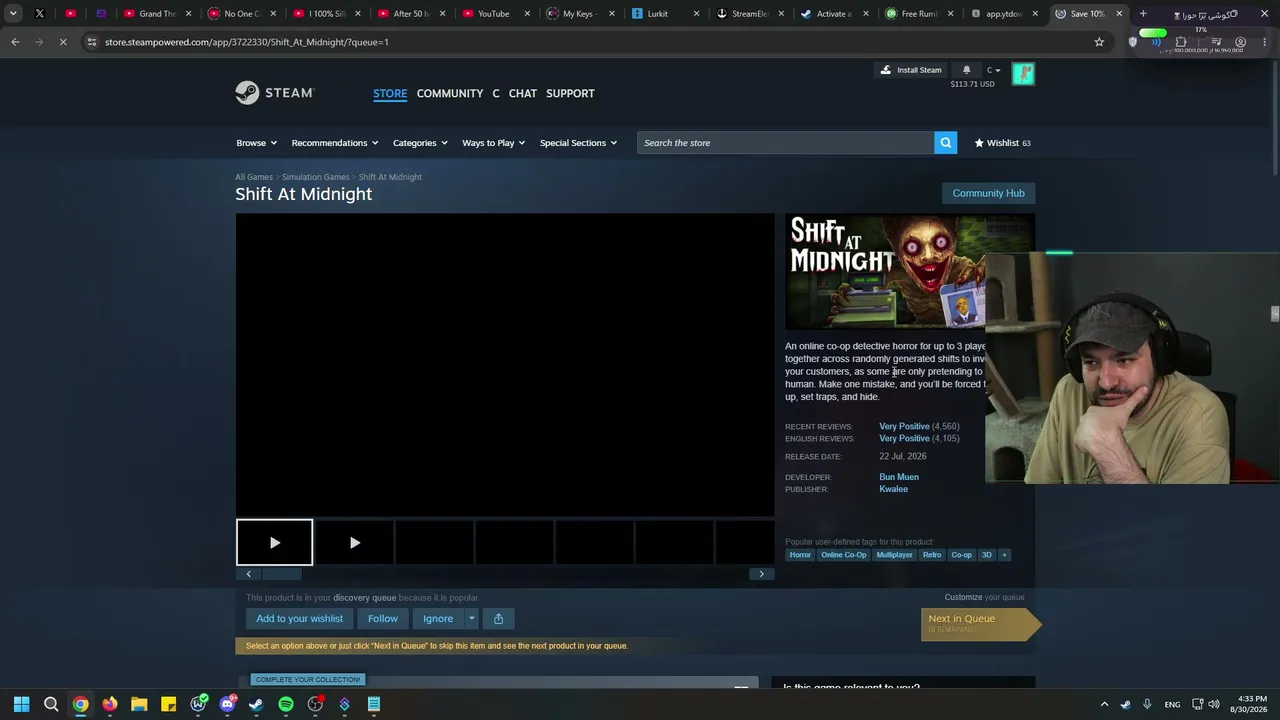Expand the Categories dropdown
This screenshot has width=1280, height=720.
point(420,143)
